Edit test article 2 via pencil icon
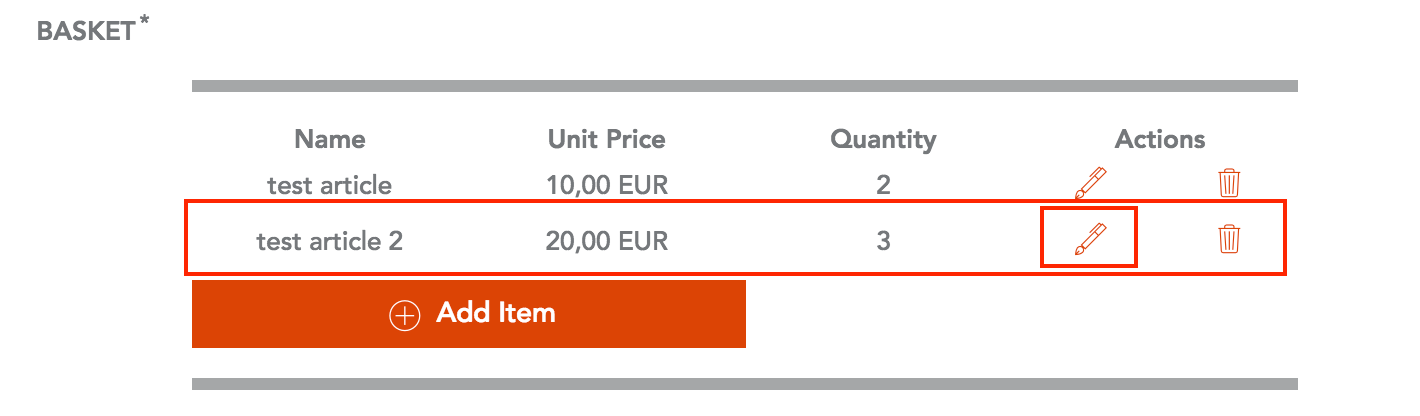 click(1090, 238)
